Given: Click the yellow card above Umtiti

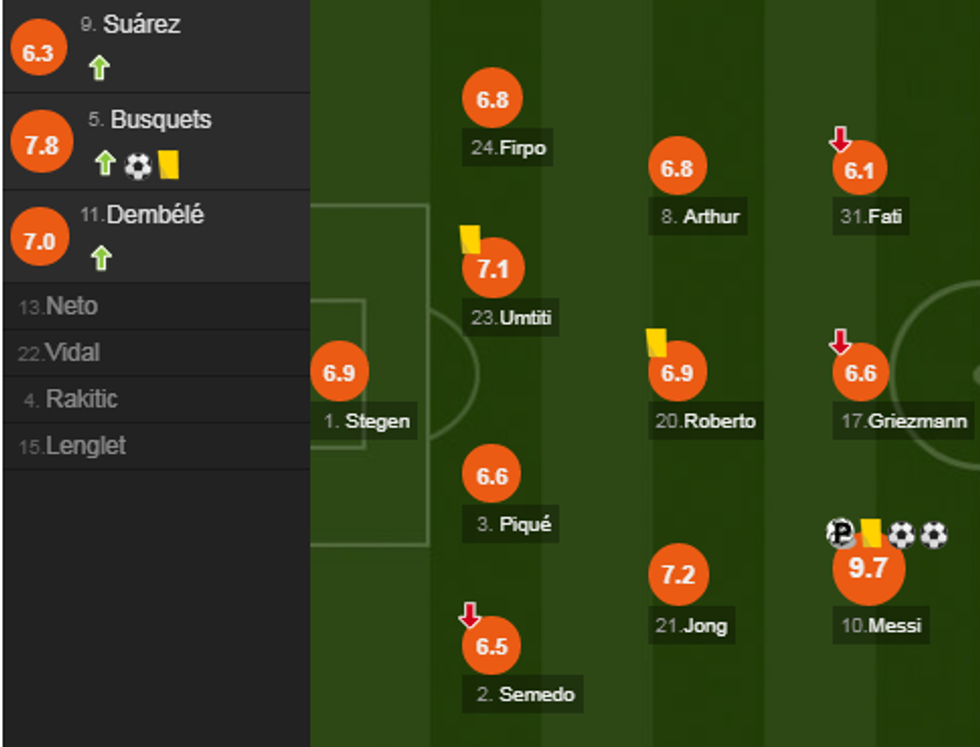Looking at the screenshot, I should click(470, 240).
